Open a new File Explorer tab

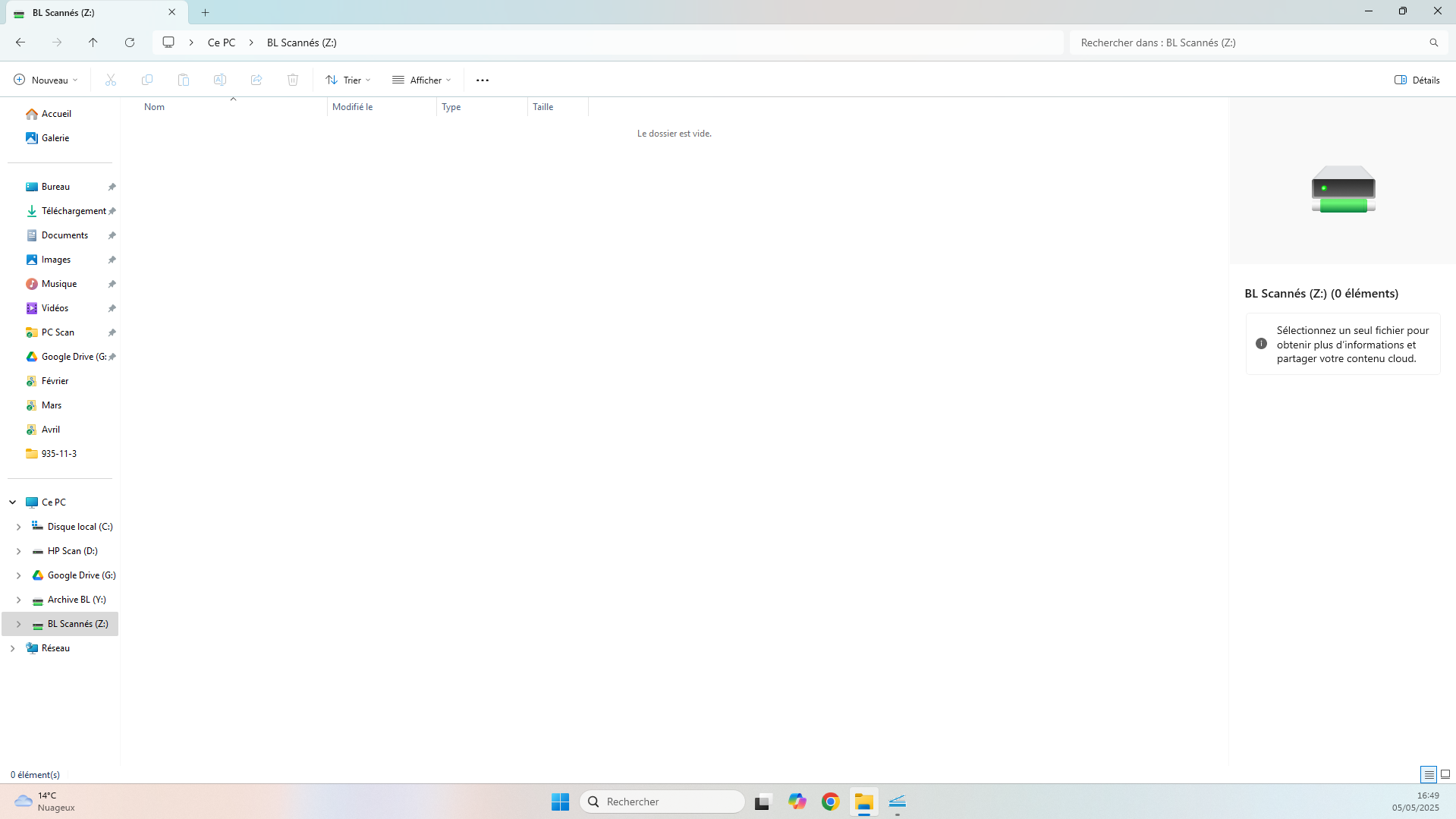[205, 13]
